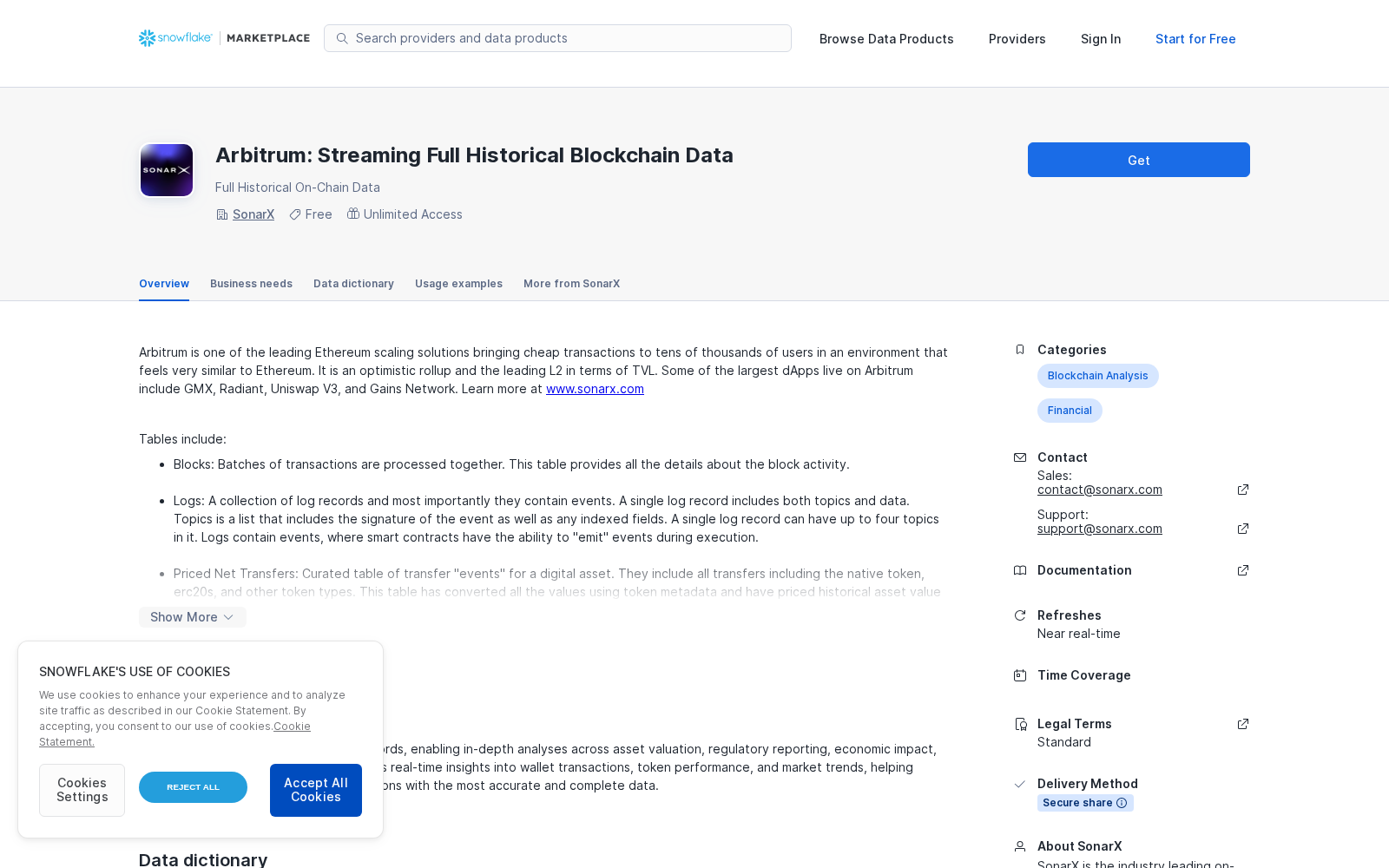Click Sign In link
The width and height of the screenshot is (1389, 868).
tap(1101, 39)
